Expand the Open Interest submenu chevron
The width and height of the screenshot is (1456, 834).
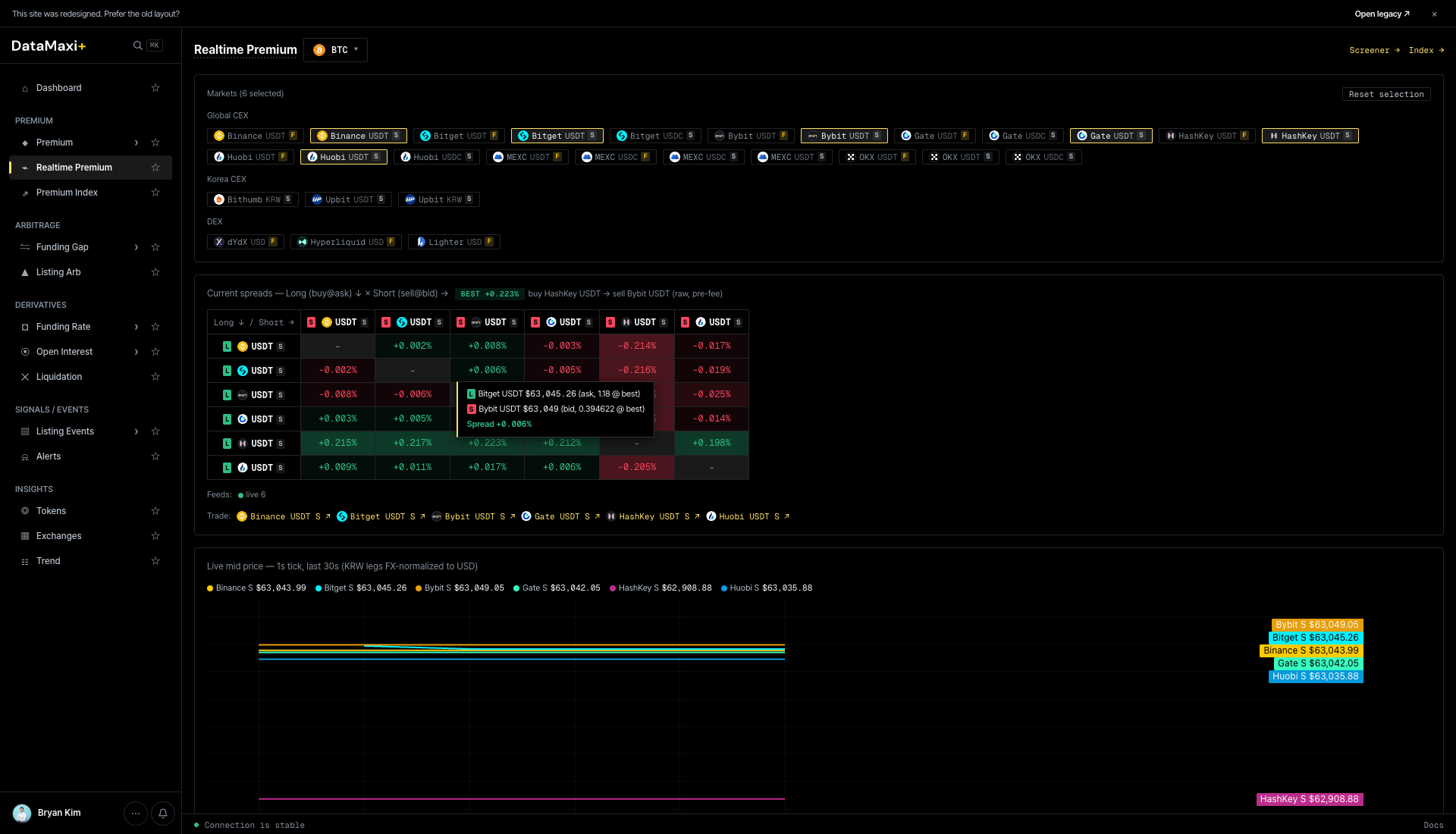[x=136, y=352]
